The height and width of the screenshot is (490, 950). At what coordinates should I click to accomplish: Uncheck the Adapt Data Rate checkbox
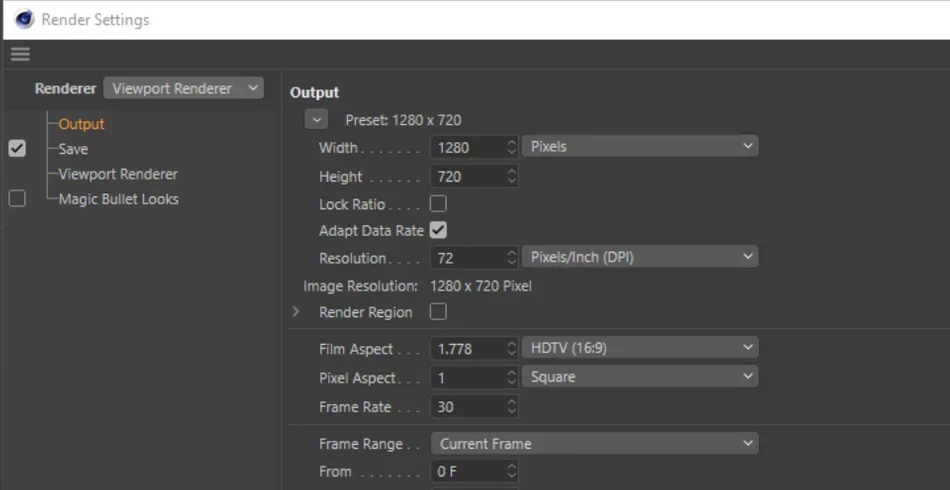pos(438,230)
